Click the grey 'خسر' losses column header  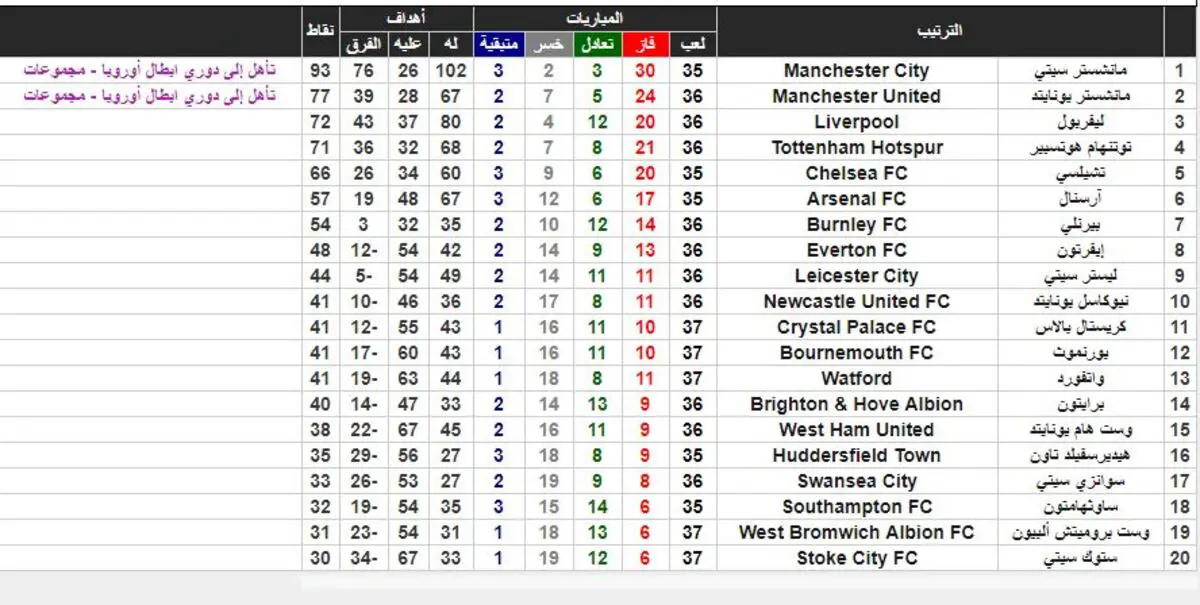point(548,44)
